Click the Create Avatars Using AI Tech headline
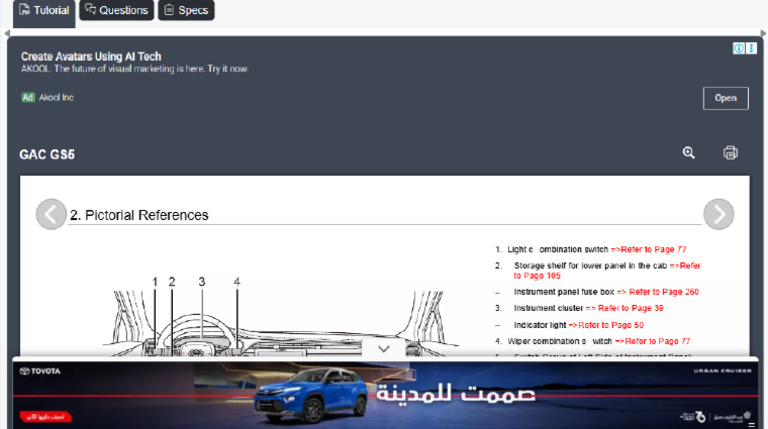This screenshot has width=768, height=429. (91, 56)
